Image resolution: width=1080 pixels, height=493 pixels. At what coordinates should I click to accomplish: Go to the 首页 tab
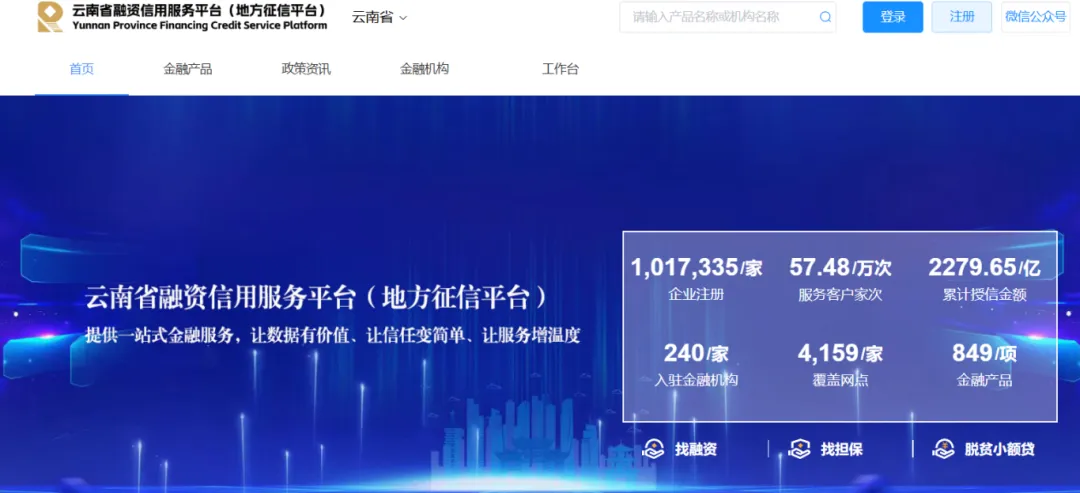81,69
